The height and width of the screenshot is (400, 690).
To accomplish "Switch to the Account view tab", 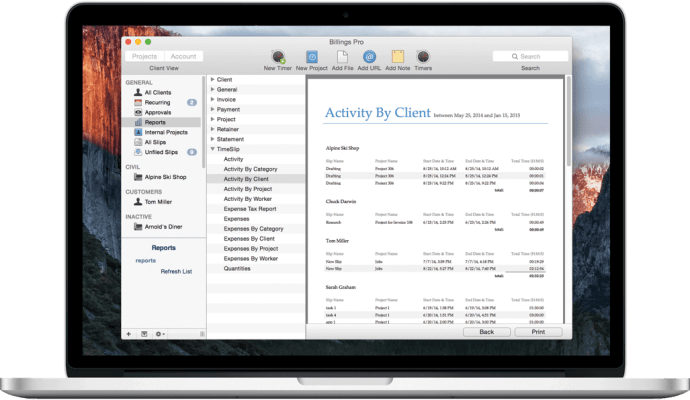I will 184,56.
